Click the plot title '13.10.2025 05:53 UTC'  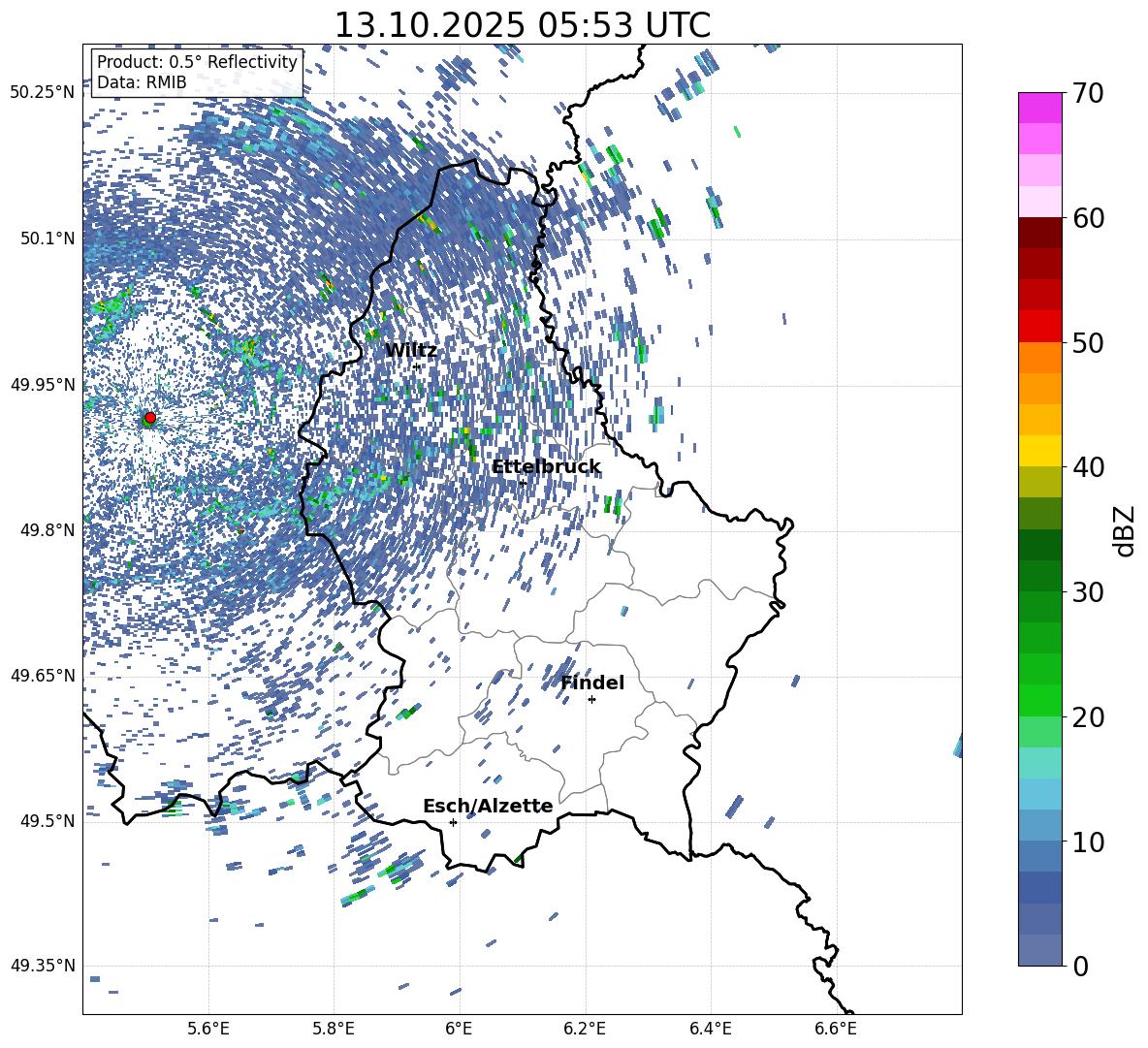[x=522, y=25]
